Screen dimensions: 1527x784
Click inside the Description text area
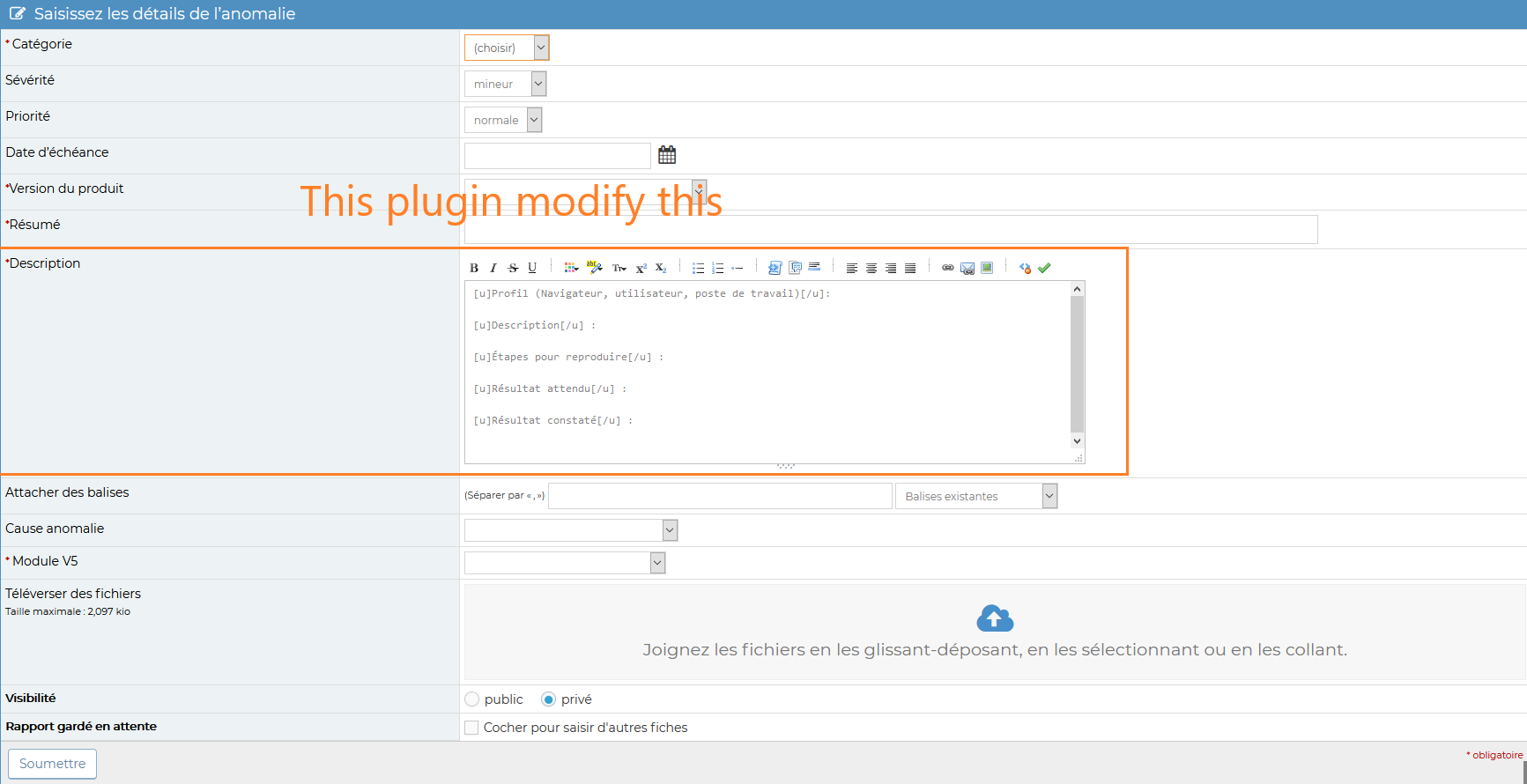pyautogui.click(x=767, y=372)
